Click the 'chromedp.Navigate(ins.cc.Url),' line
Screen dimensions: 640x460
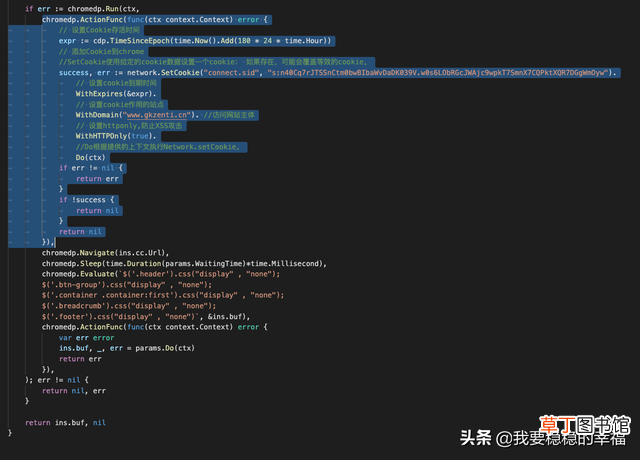click(x=105, y=253)
